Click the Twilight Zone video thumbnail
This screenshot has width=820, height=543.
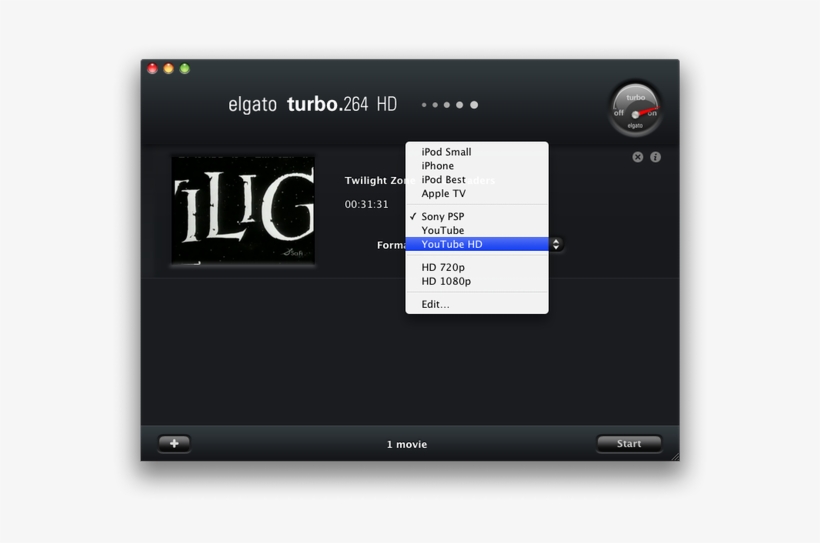coord(243,209)
